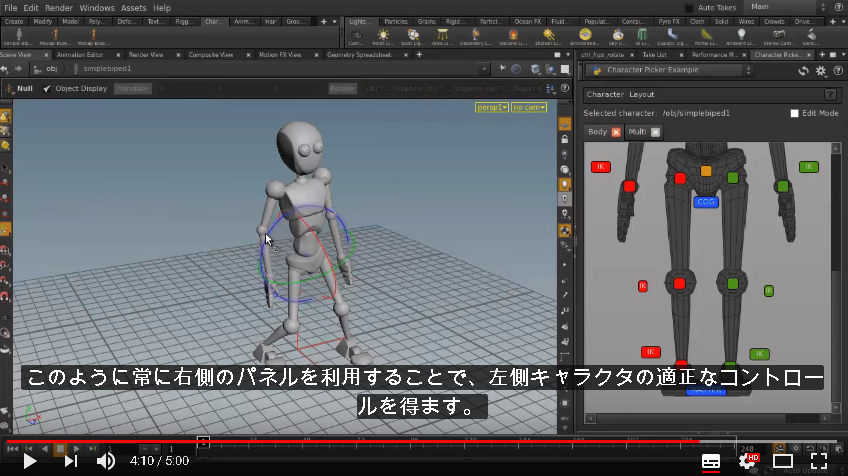The height and width of the screenshot is (476, 848).
Task: Toggle subtitles on the video player
Action: 711,461
